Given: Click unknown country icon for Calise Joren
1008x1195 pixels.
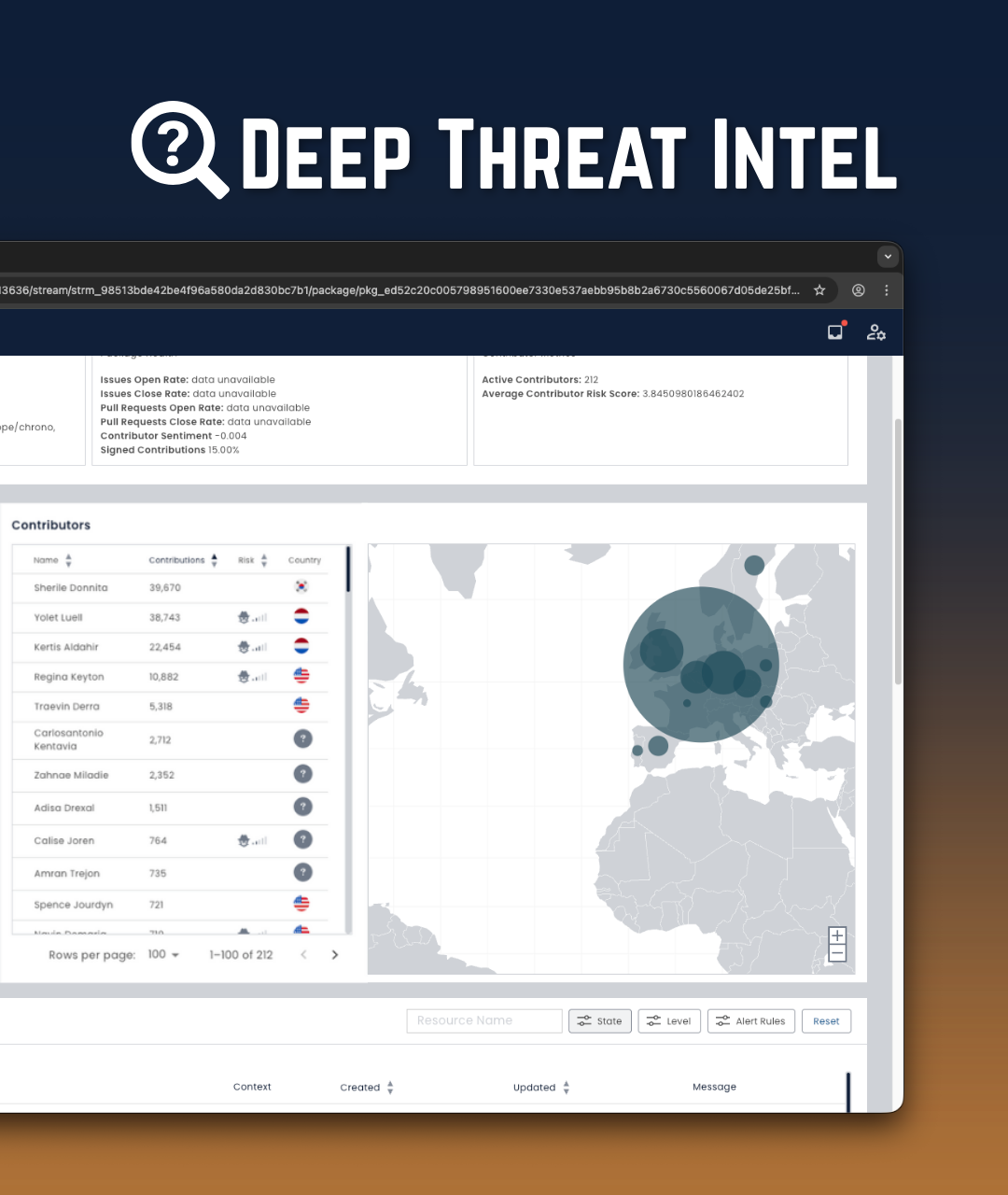Looking at the screenshot, I should pyautogui.click(x=302, y=839).
